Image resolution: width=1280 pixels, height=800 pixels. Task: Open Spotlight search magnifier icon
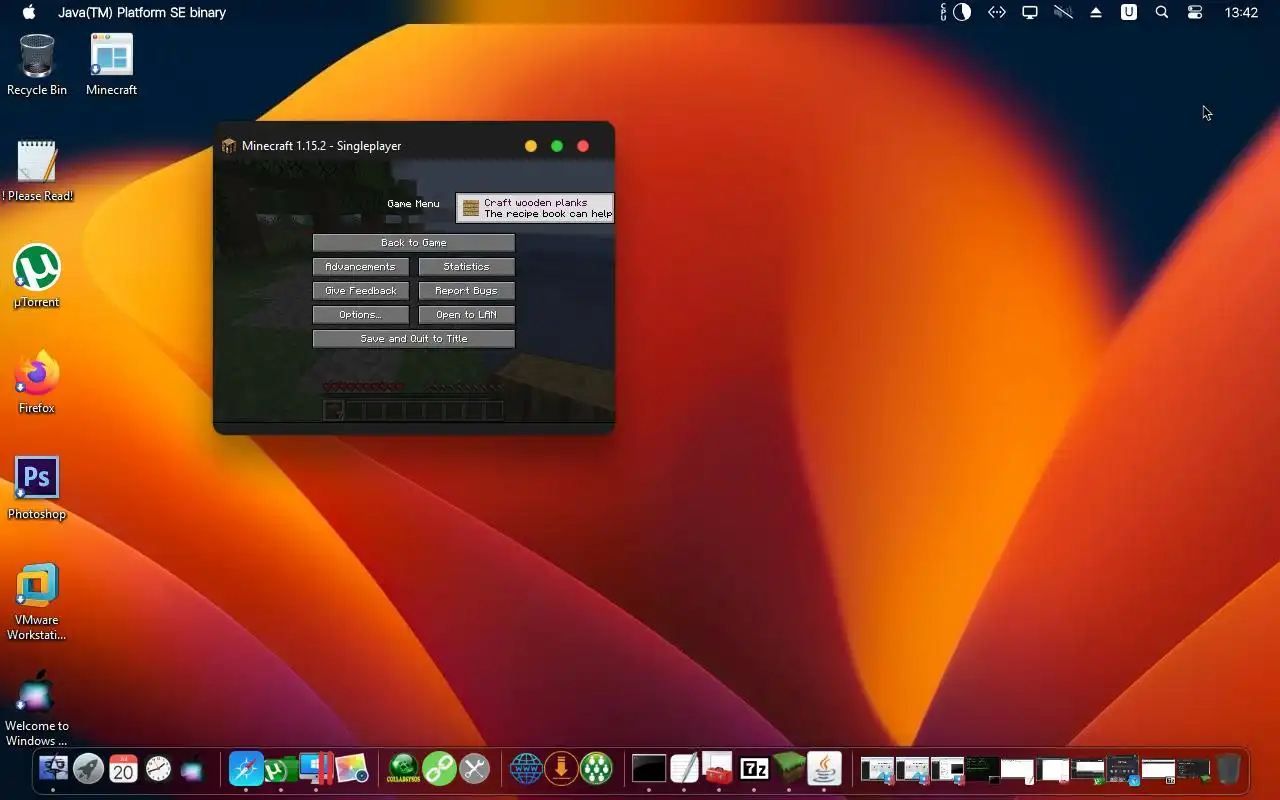click(1162, 12)
